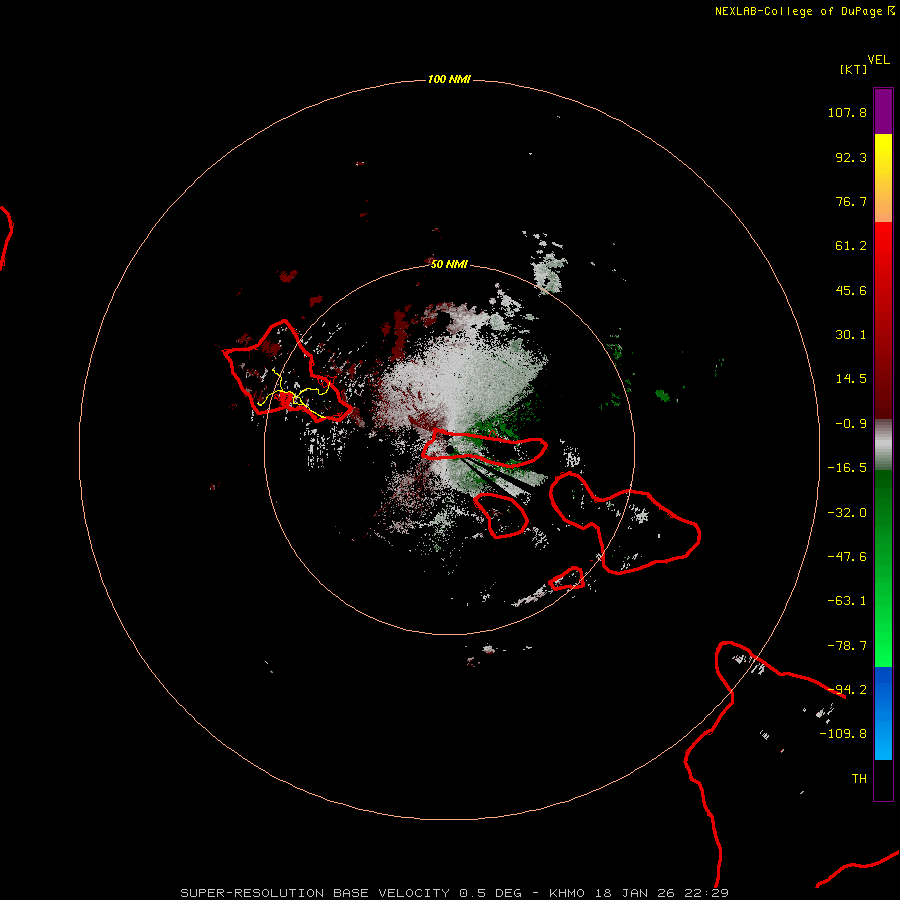Select the 45.6 scale value
Image resolution: width=900 pixels, height=900 pixels.
851,290
